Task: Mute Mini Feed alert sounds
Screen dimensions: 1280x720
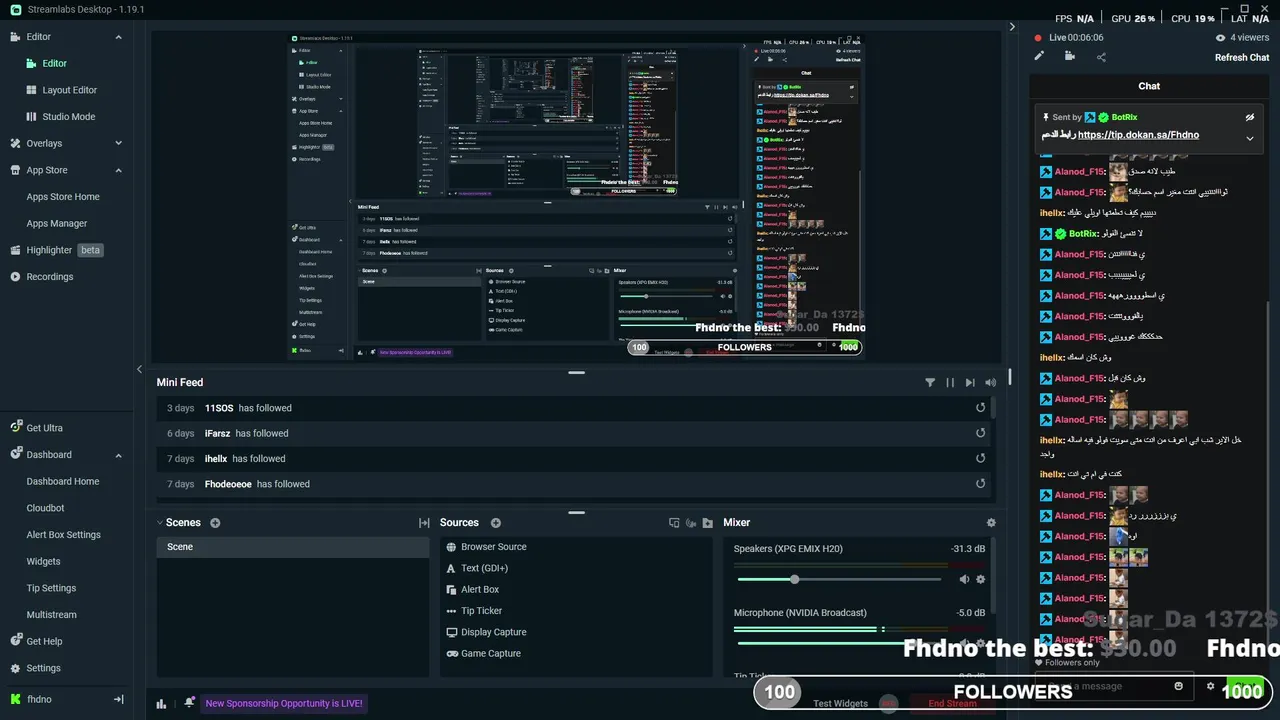Action: [x=990, y=382]
